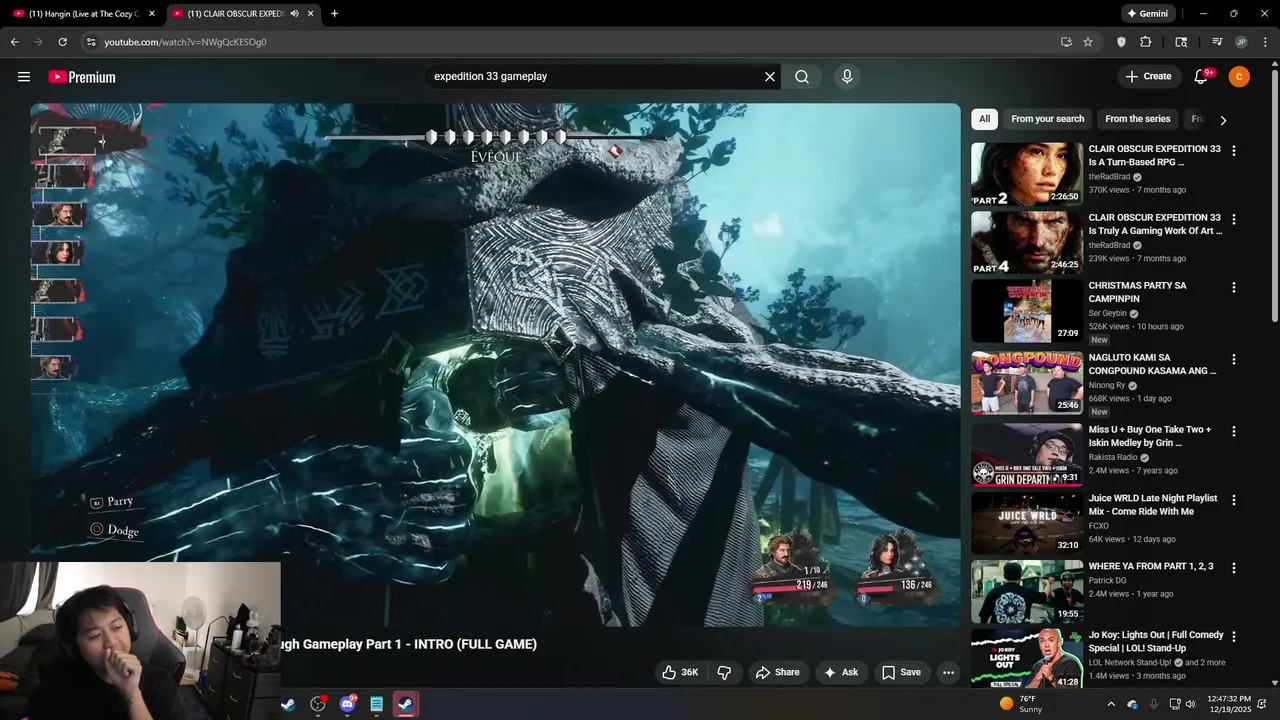Install YouTube app from address bar
This screenshot has width=1280, height=720.
click(x=1066, y=42)
